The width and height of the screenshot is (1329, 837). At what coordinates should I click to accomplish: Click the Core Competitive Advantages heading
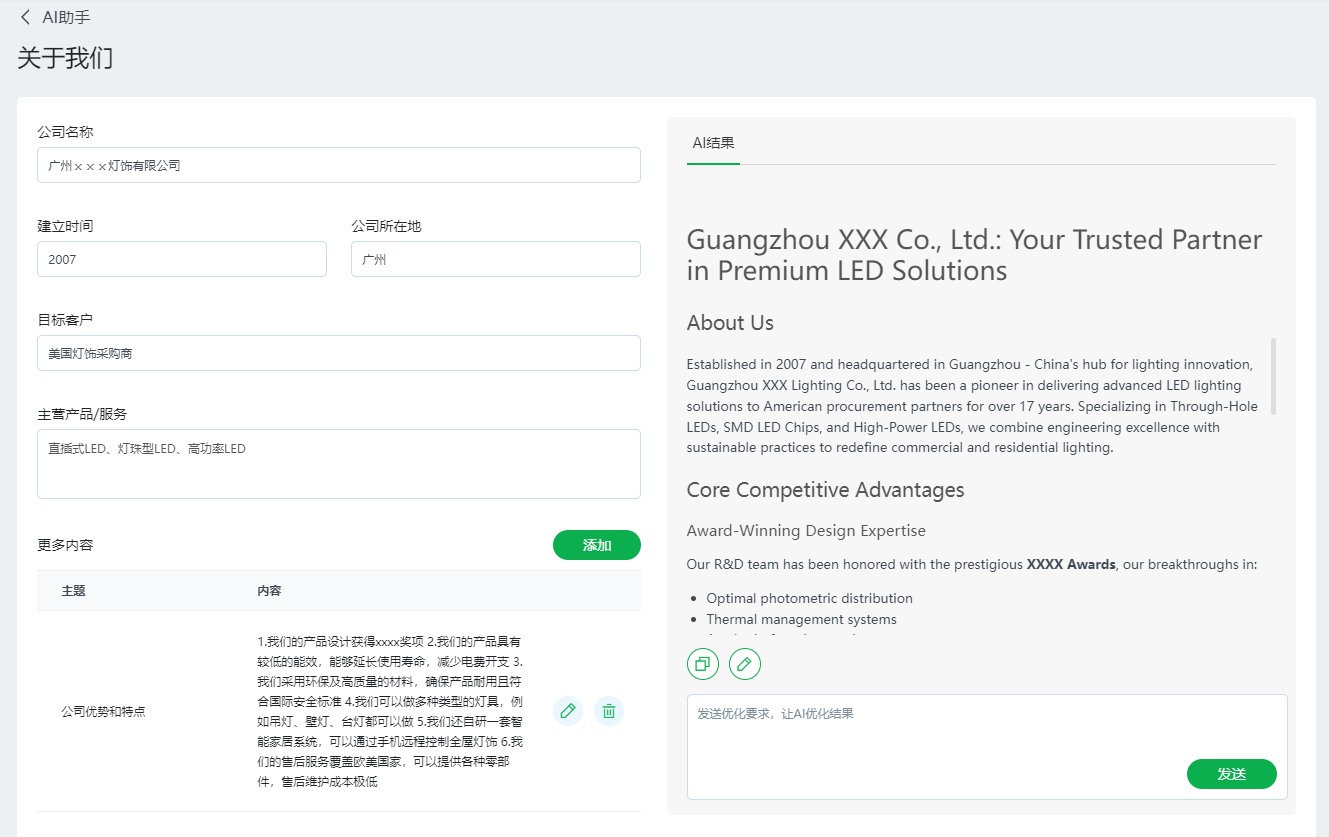pos(825,490)
